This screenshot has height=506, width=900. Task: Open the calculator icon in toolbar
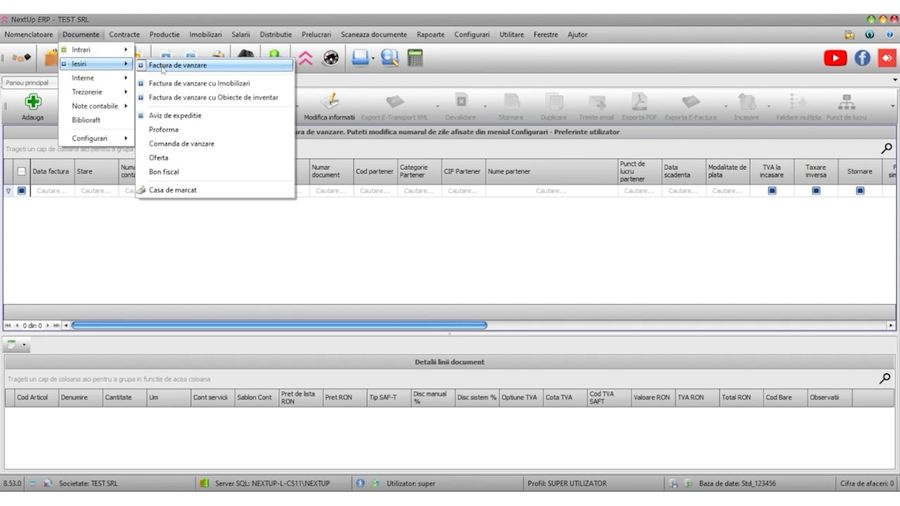click(x=415, y=58)
